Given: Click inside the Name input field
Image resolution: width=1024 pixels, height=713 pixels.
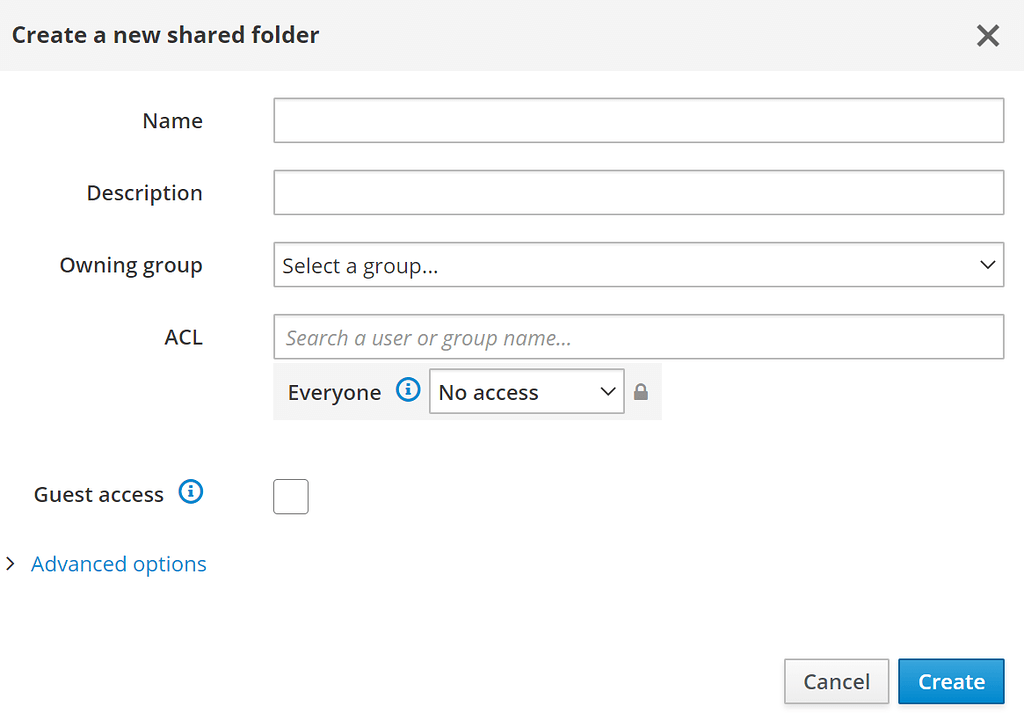Looking at the screenshot, I should 639,120.
